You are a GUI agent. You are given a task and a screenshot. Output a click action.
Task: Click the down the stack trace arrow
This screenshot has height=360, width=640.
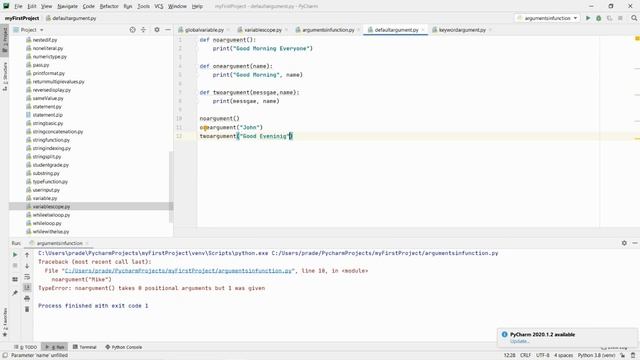[x=27, y=266]
